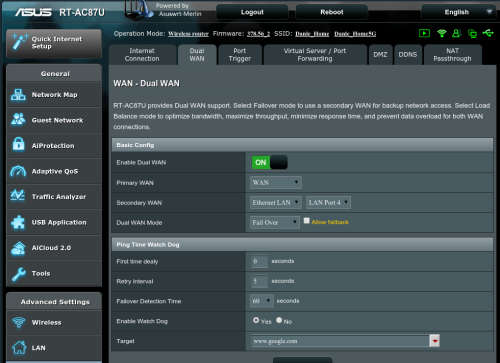Click the Wireless signal icon in sidebar
The width and height of the screenshot is (500, 363).
tap(18, 322)
